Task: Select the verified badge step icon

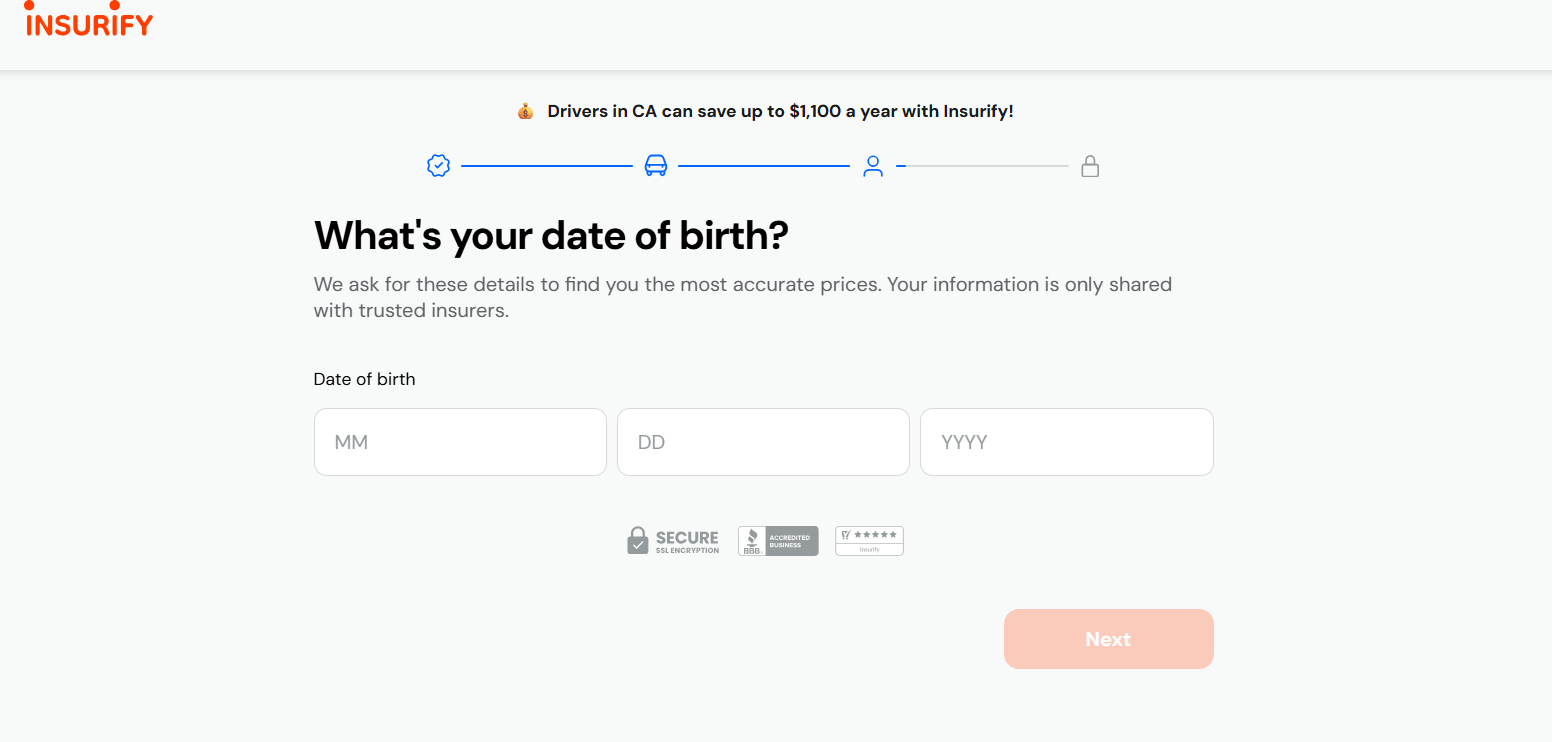Action: coord(438,166)
